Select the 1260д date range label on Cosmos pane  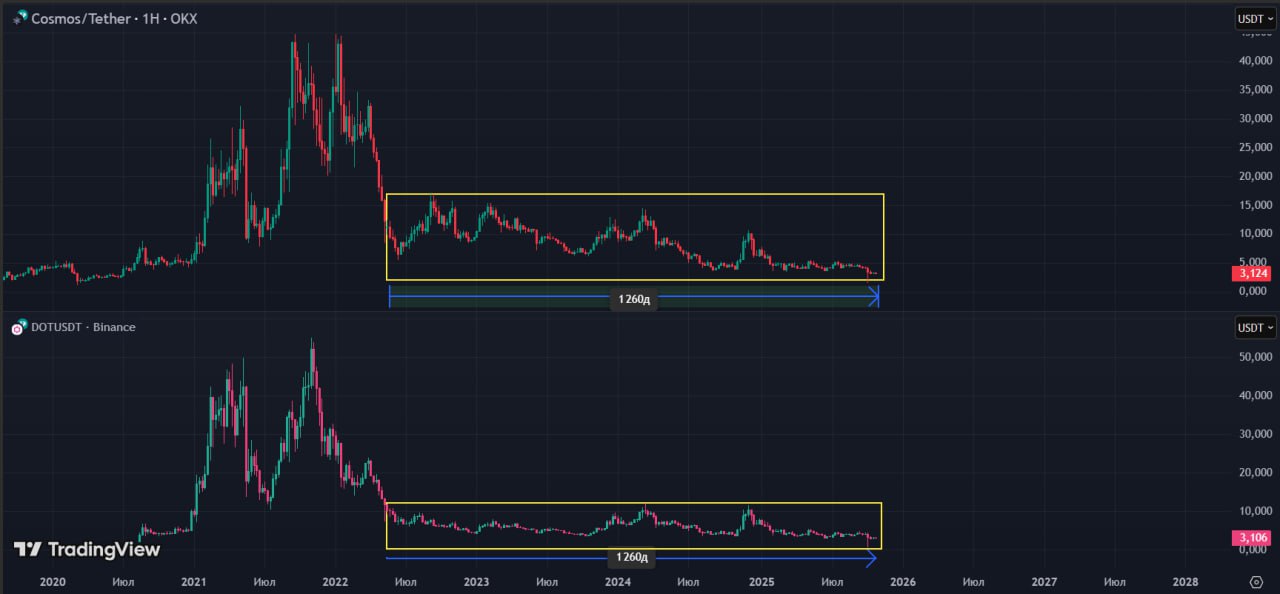(634, 299)
